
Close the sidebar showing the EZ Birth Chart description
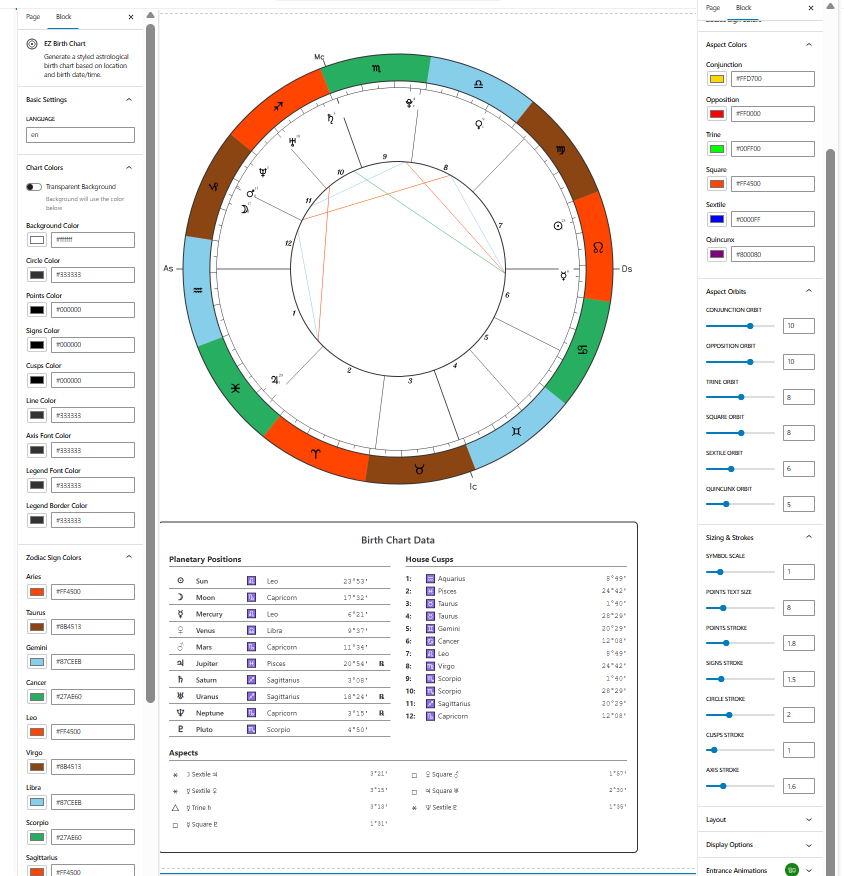pos(131,17)
